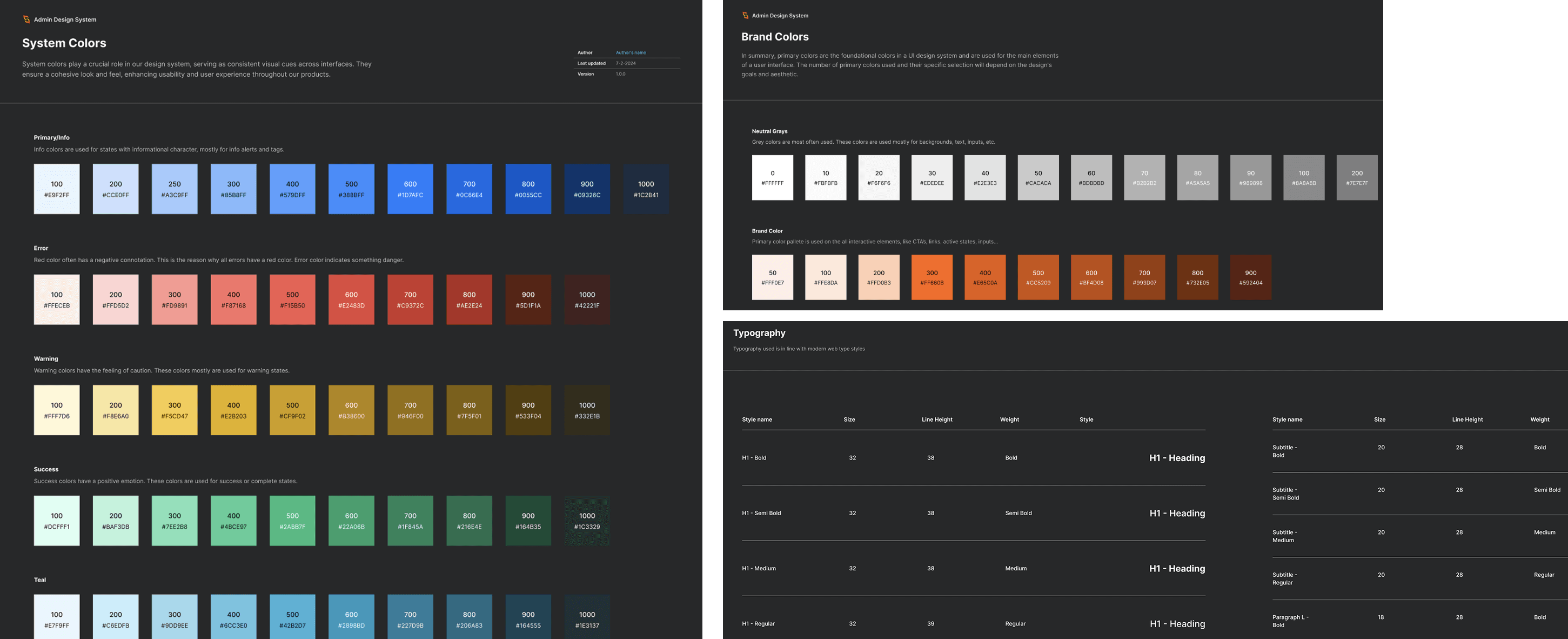The height and width of the screenshot is (639, 1568).
Task: Pick the Primary 600 swatch #1D7AFC
Action: [x=410, y=189]
